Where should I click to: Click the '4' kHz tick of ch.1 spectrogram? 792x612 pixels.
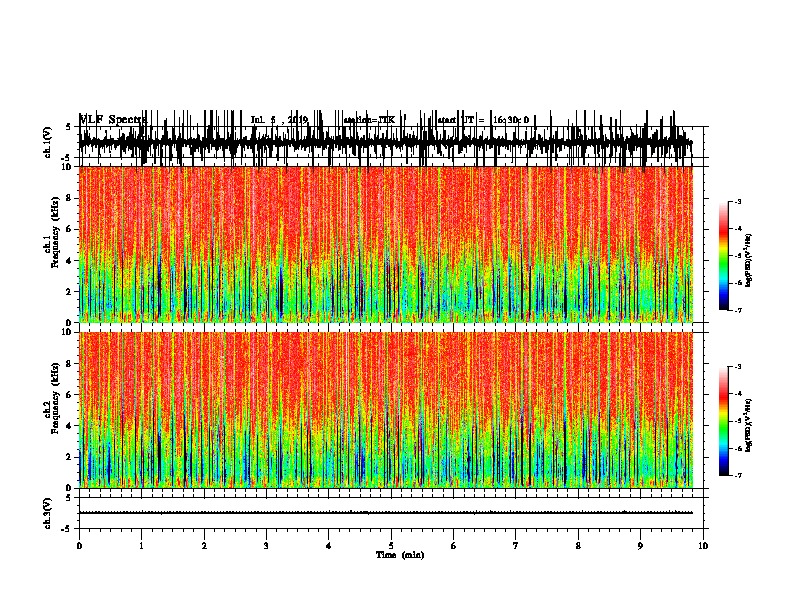pyautogui.click(x=70, y=261)
